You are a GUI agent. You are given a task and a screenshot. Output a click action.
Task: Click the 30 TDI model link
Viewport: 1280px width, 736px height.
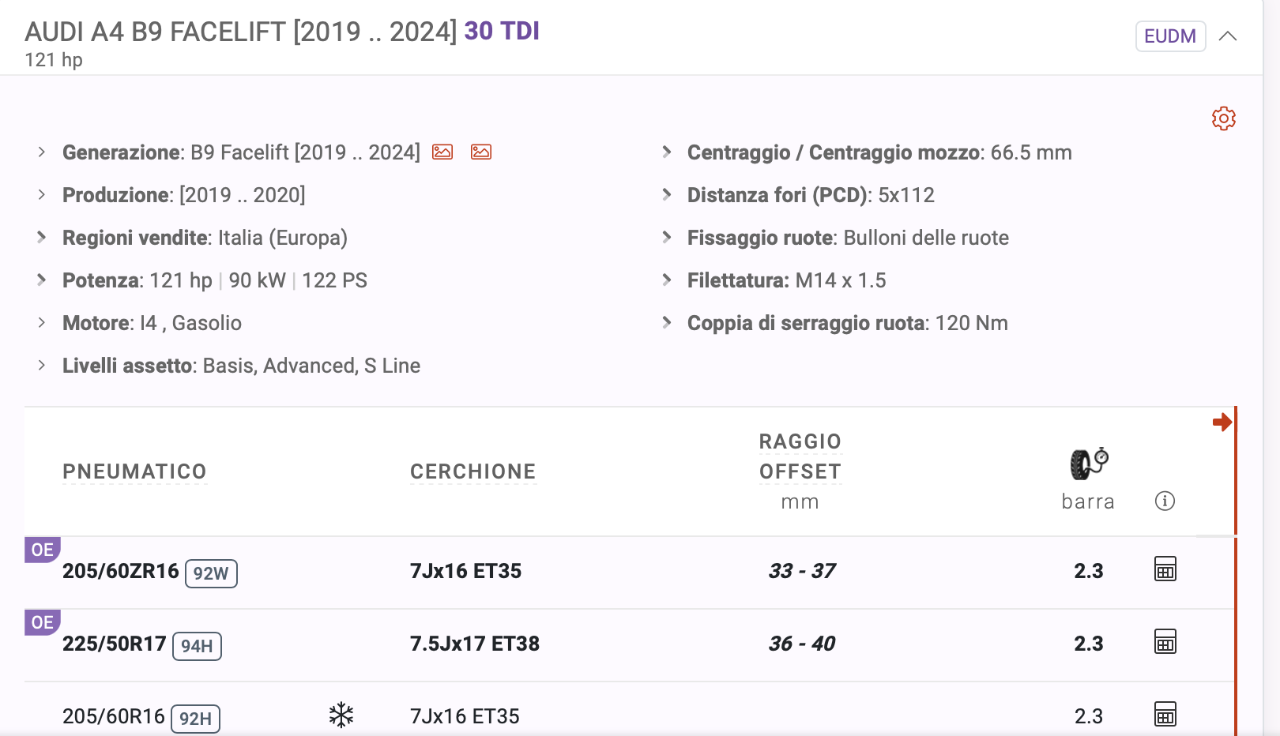(x=502, y=31)
